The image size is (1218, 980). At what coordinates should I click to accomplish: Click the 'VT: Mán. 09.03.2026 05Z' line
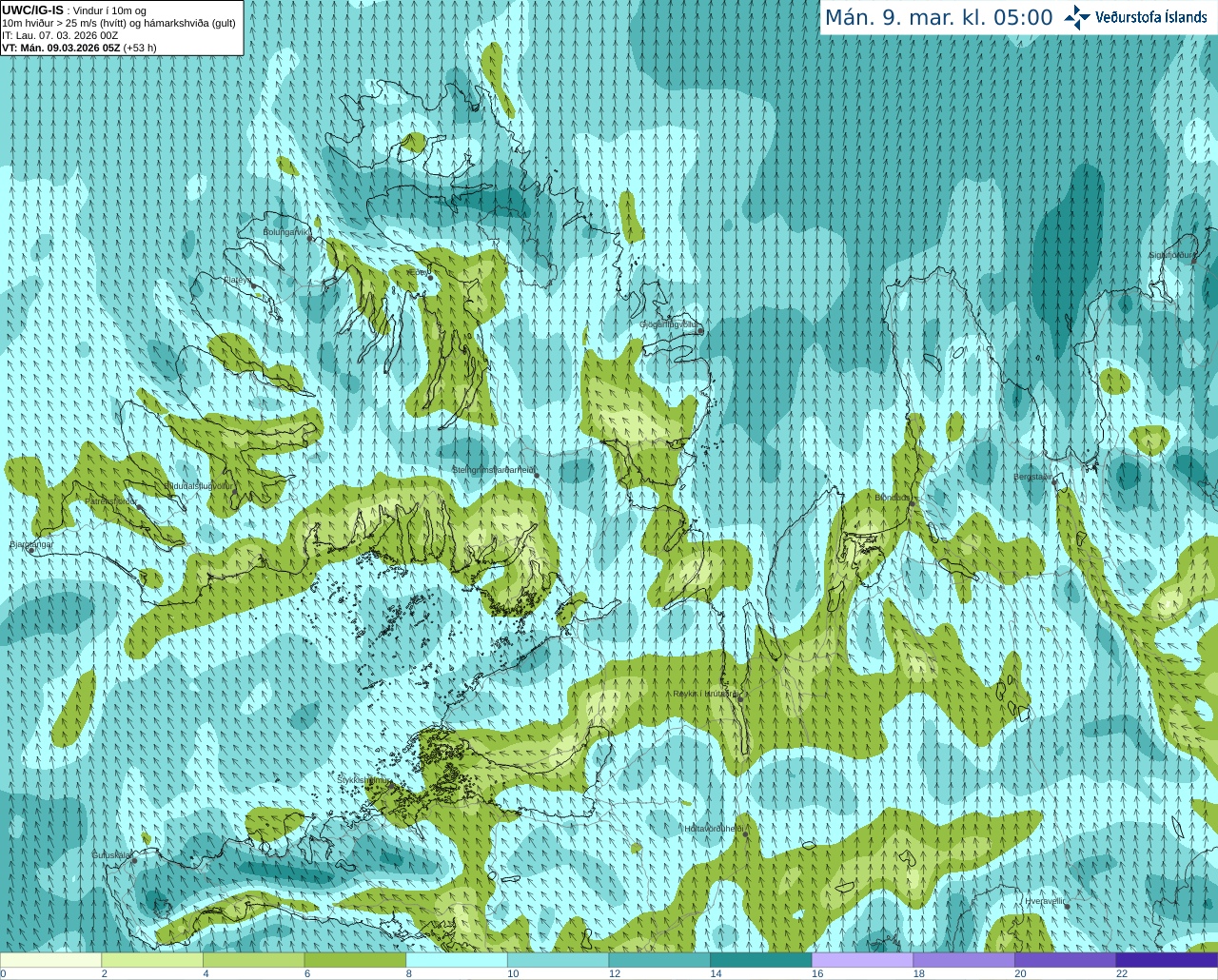pos(79,48)
